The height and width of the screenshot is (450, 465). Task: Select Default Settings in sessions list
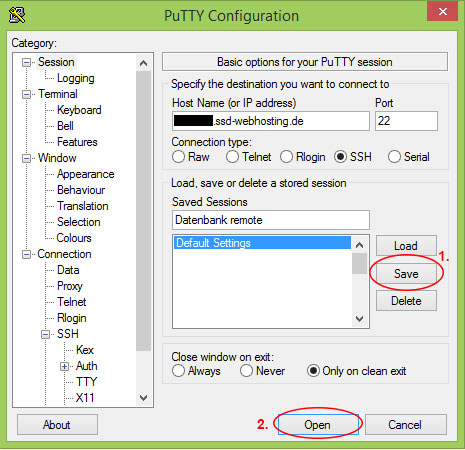262,243
